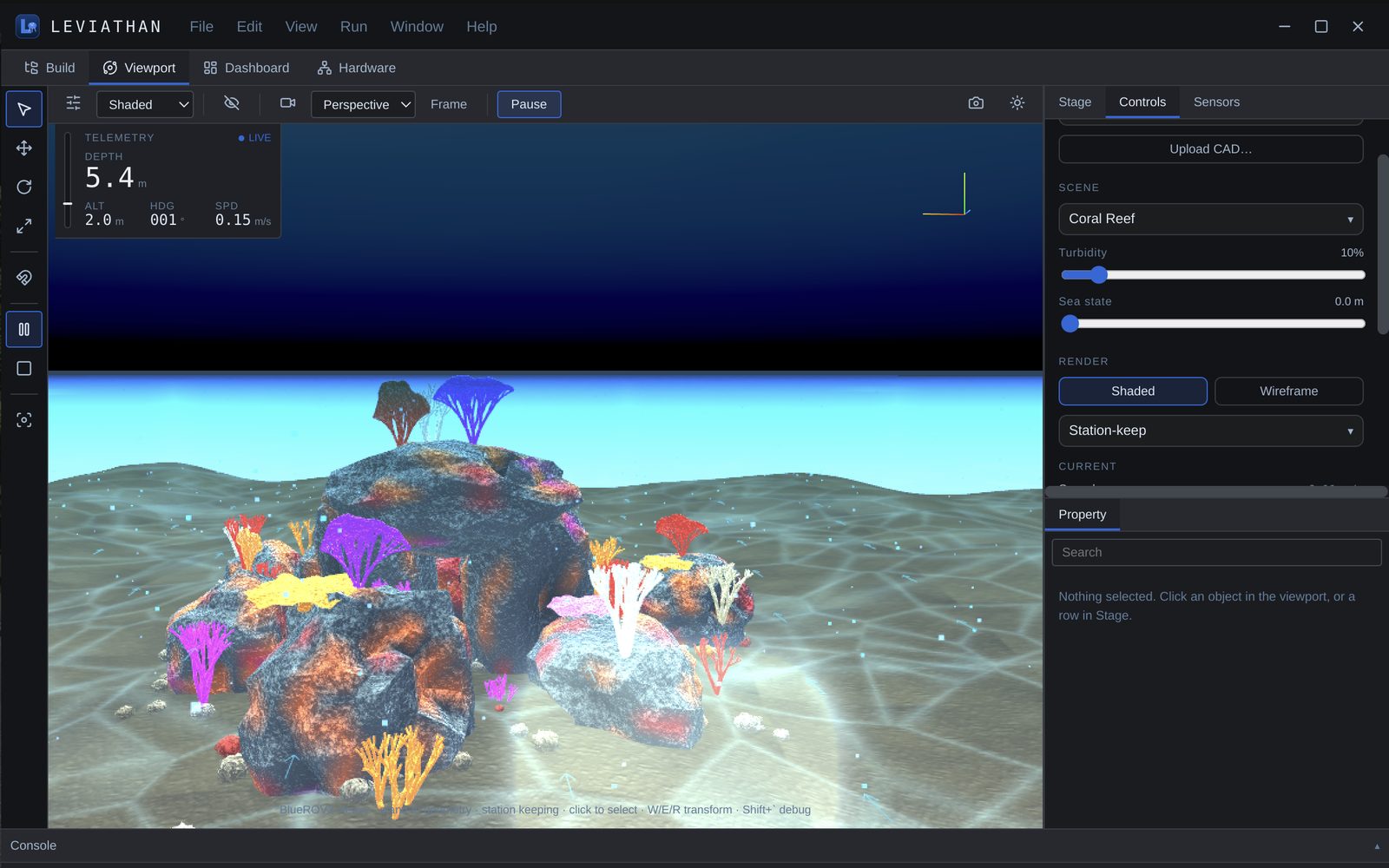This screenshot has height=868, width=1389.
Task: Open the Shaded render mode dropdown
Action: (145, 104)
